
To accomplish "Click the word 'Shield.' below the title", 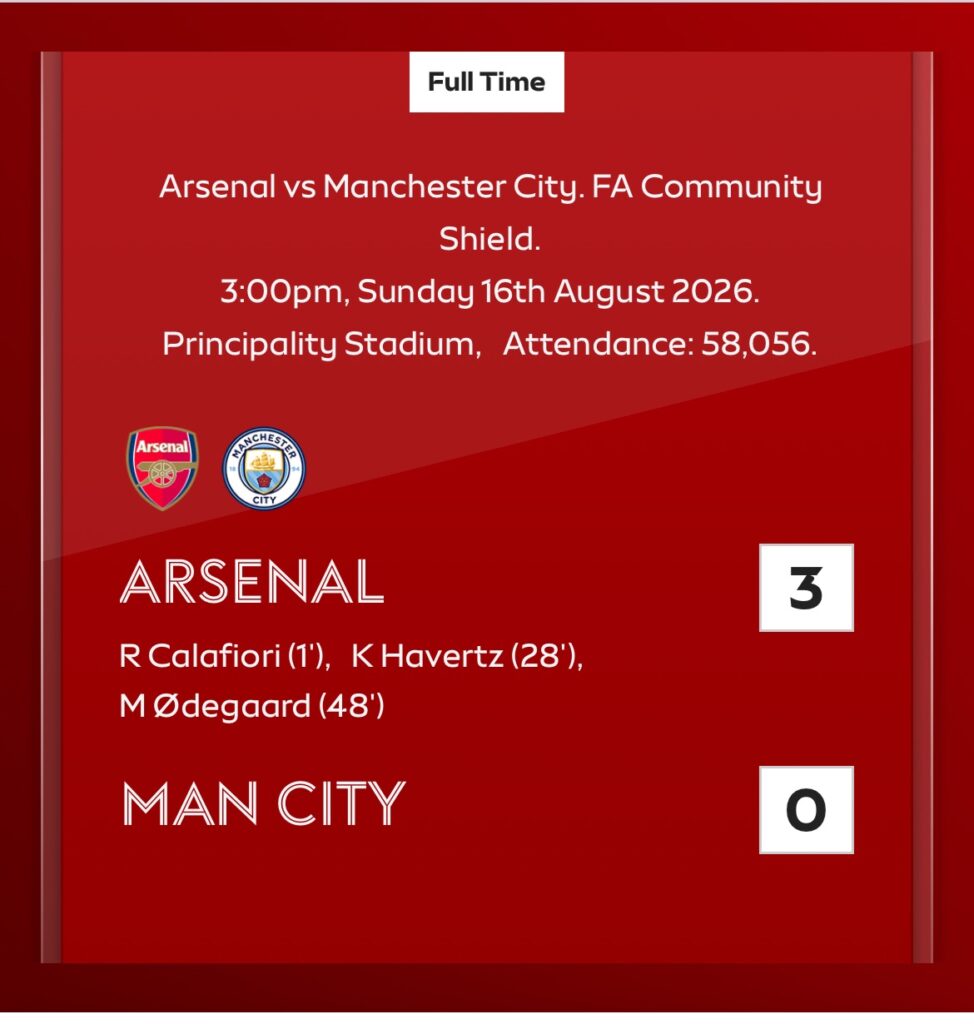I will 489,239.
